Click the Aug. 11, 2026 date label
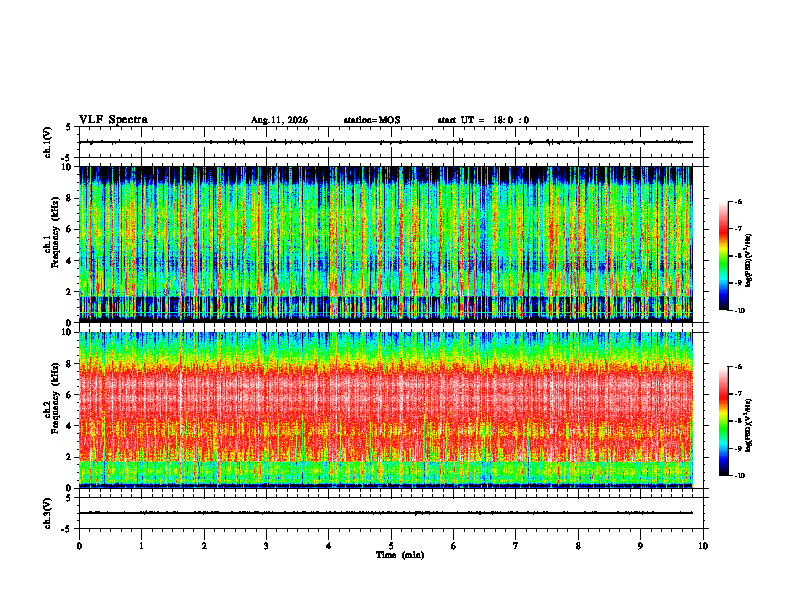This screenshot has width=792, height=612. (x=279, y=120)
